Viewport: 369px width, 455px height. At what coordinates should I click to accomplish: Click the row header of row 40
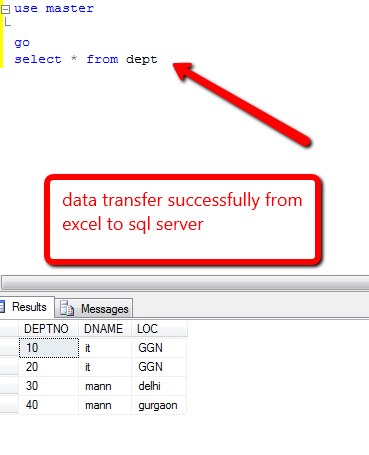pyautogui.click(x=9, y=405)
